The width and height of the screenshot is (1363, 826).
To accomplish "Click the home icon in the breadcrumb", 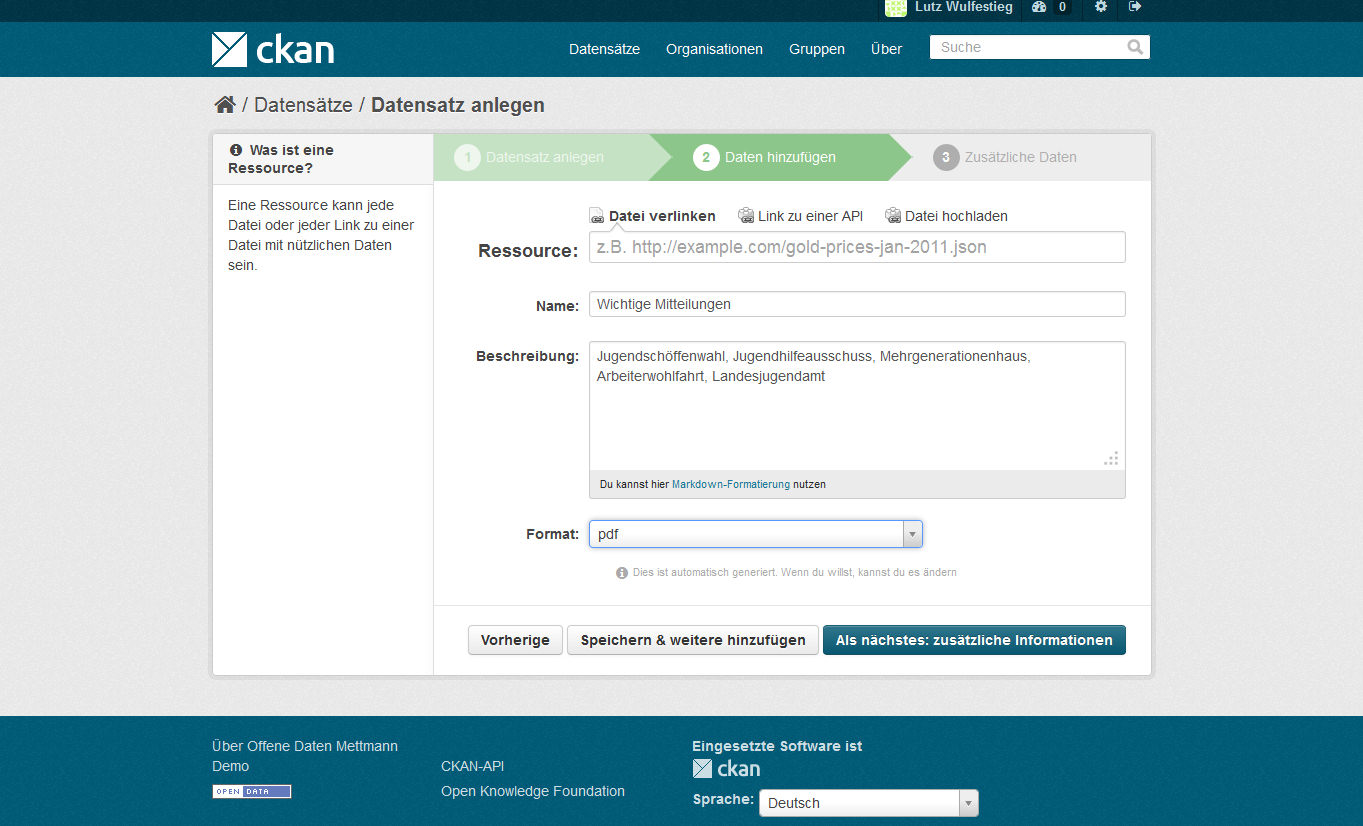I will coord(225,105).
